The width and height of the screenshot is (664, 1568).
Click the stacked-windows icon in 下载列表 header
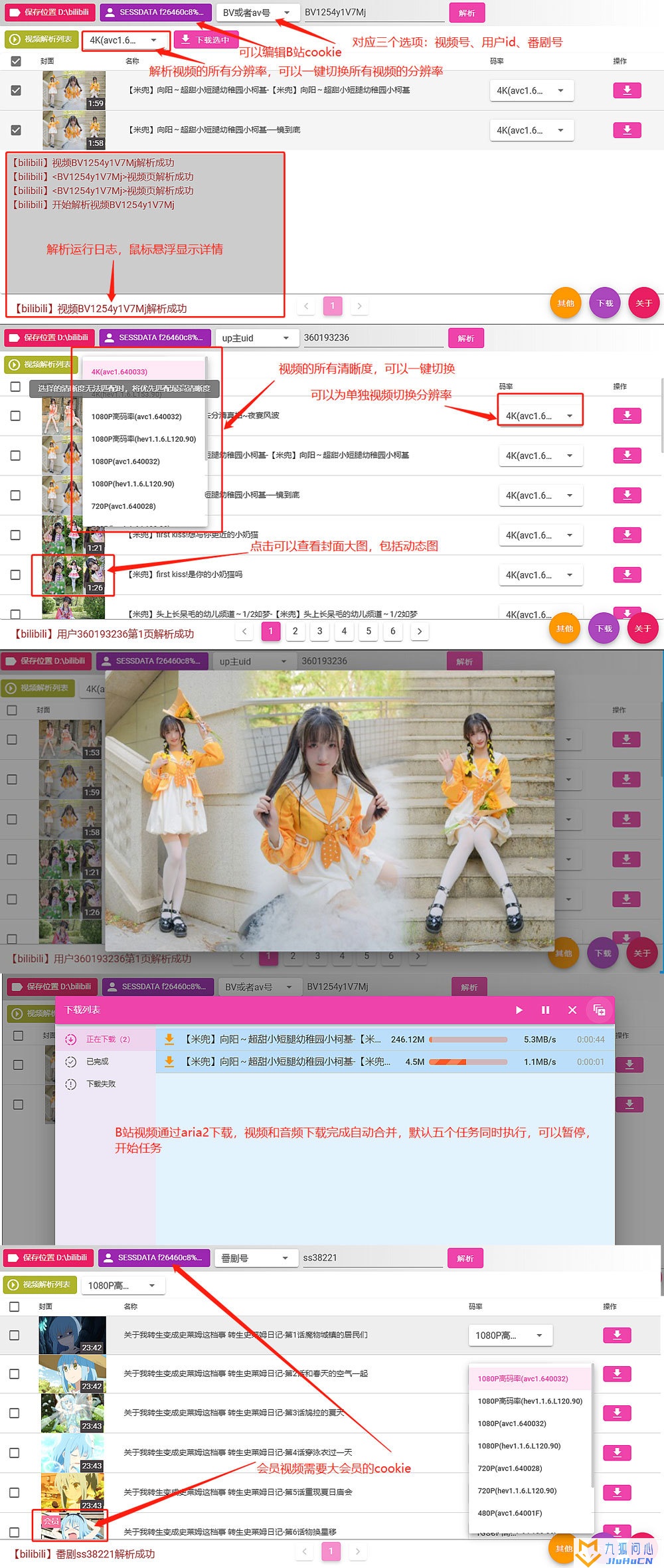tap(599, 1010)
